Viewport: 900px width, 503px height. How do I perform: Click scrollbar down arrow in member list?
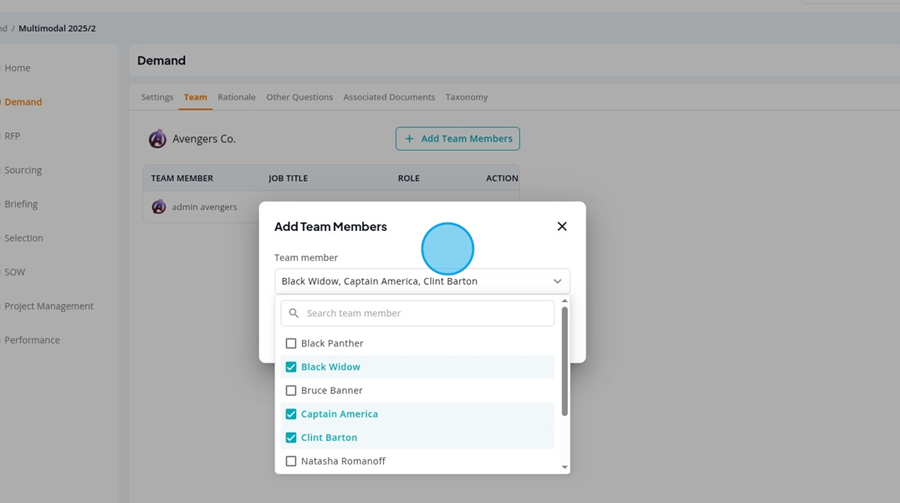pos(565,467)
